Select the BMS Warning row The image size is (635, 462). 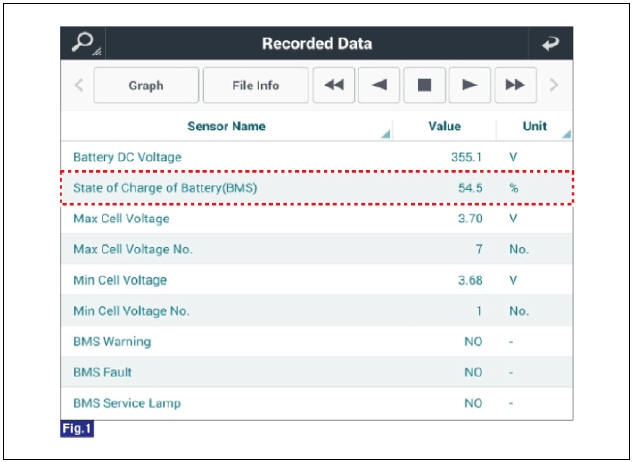(x=317, y=342)
